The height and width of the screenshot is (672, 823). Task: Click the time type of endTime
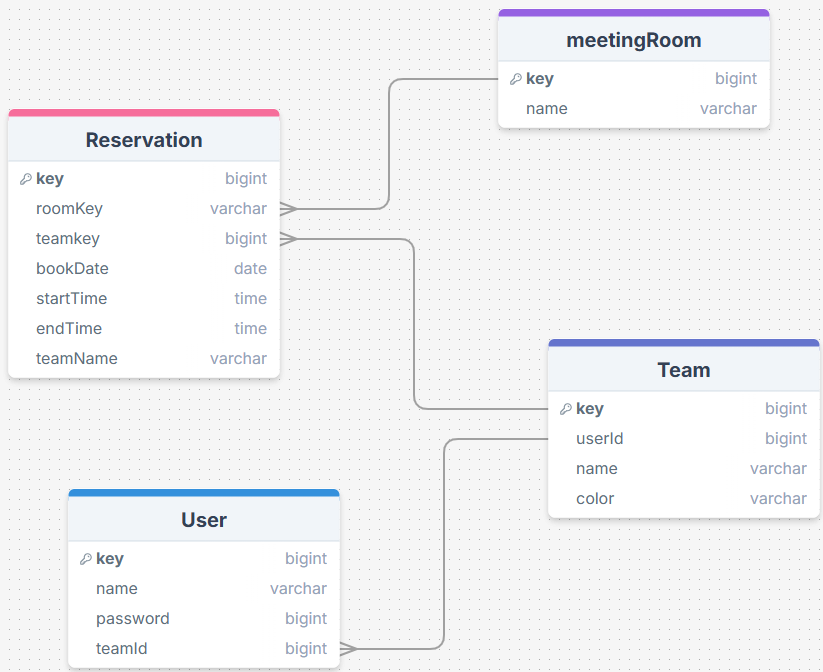250,328
